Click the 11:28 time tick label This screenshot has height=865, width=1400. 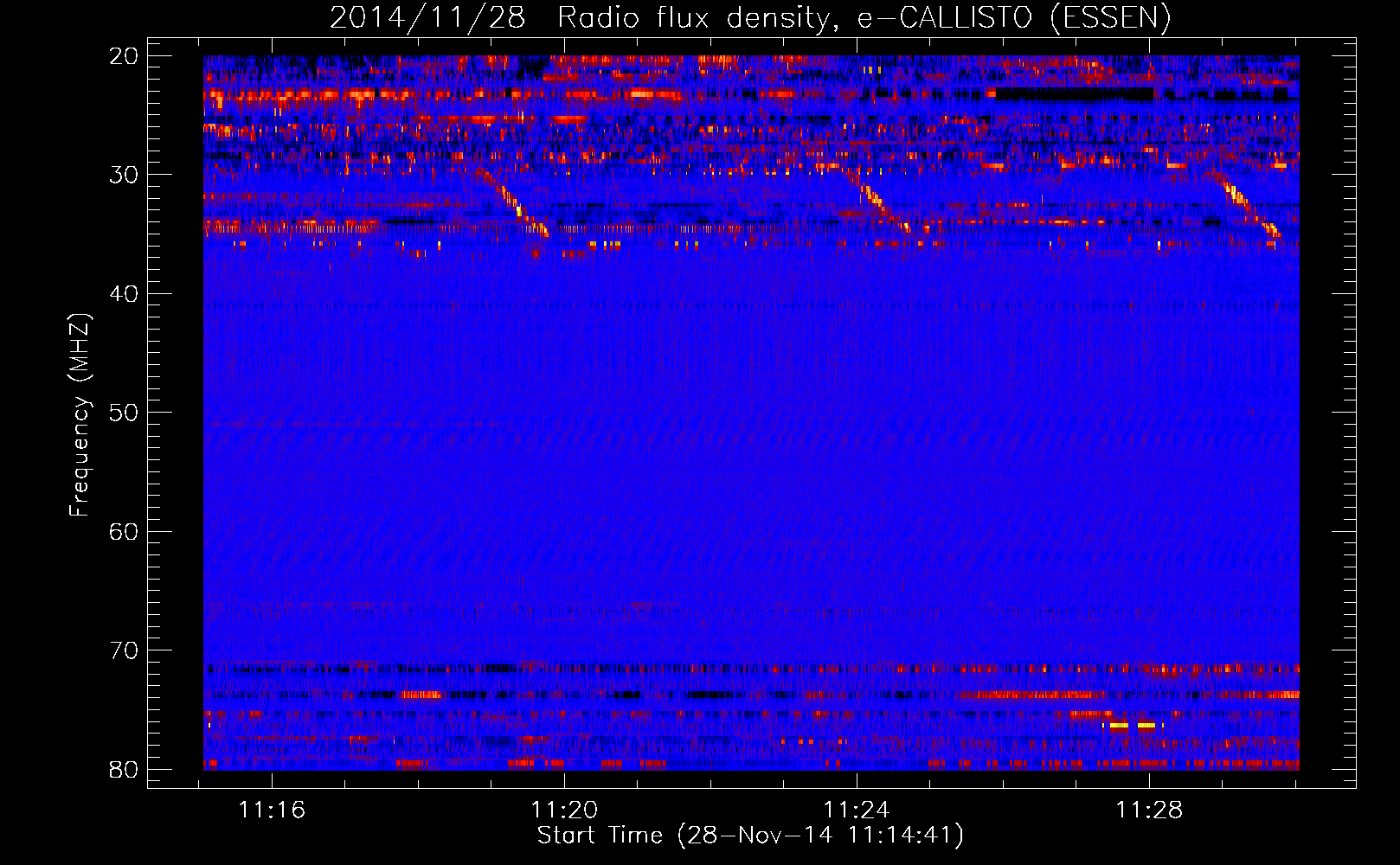(1149, 811)
